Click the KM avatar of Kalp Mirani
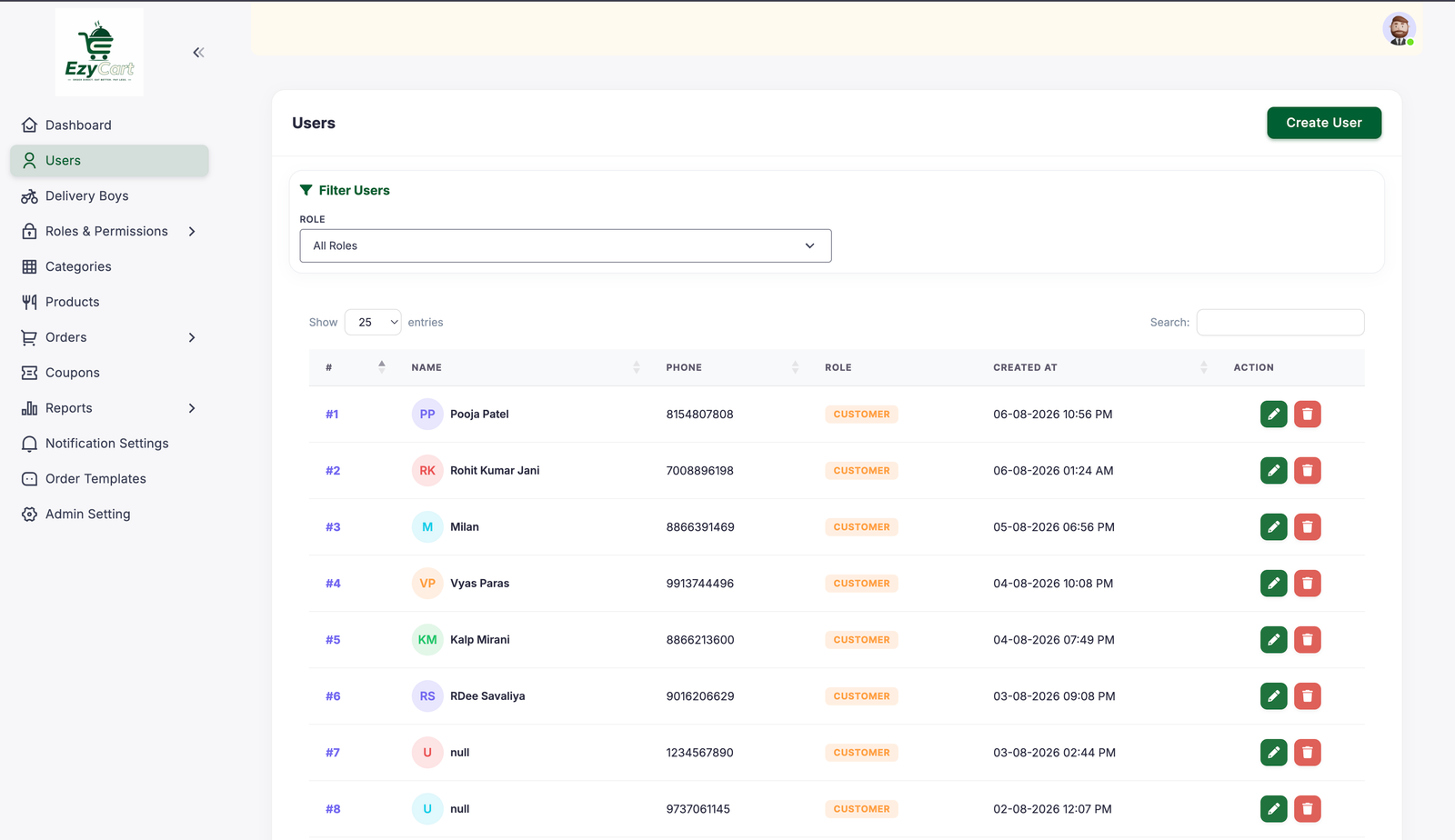1455x840 pixels. pos(427,640)
